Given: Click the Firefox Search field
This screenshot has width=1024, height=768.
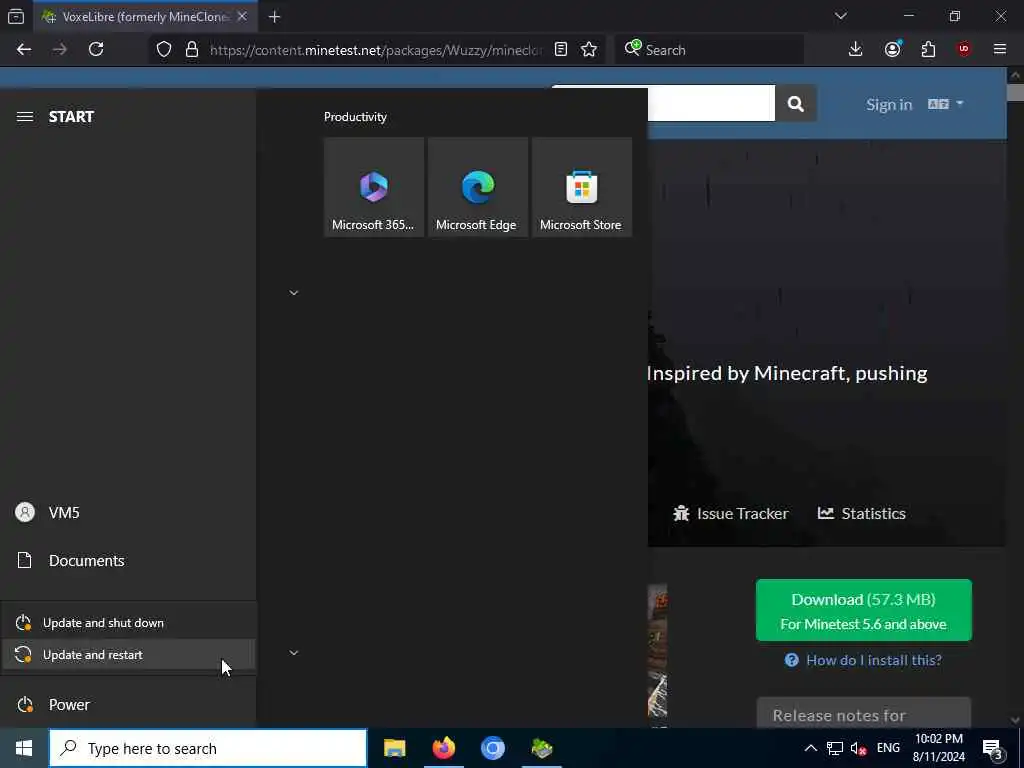Looking at the screenshot, I should (709, 50).
